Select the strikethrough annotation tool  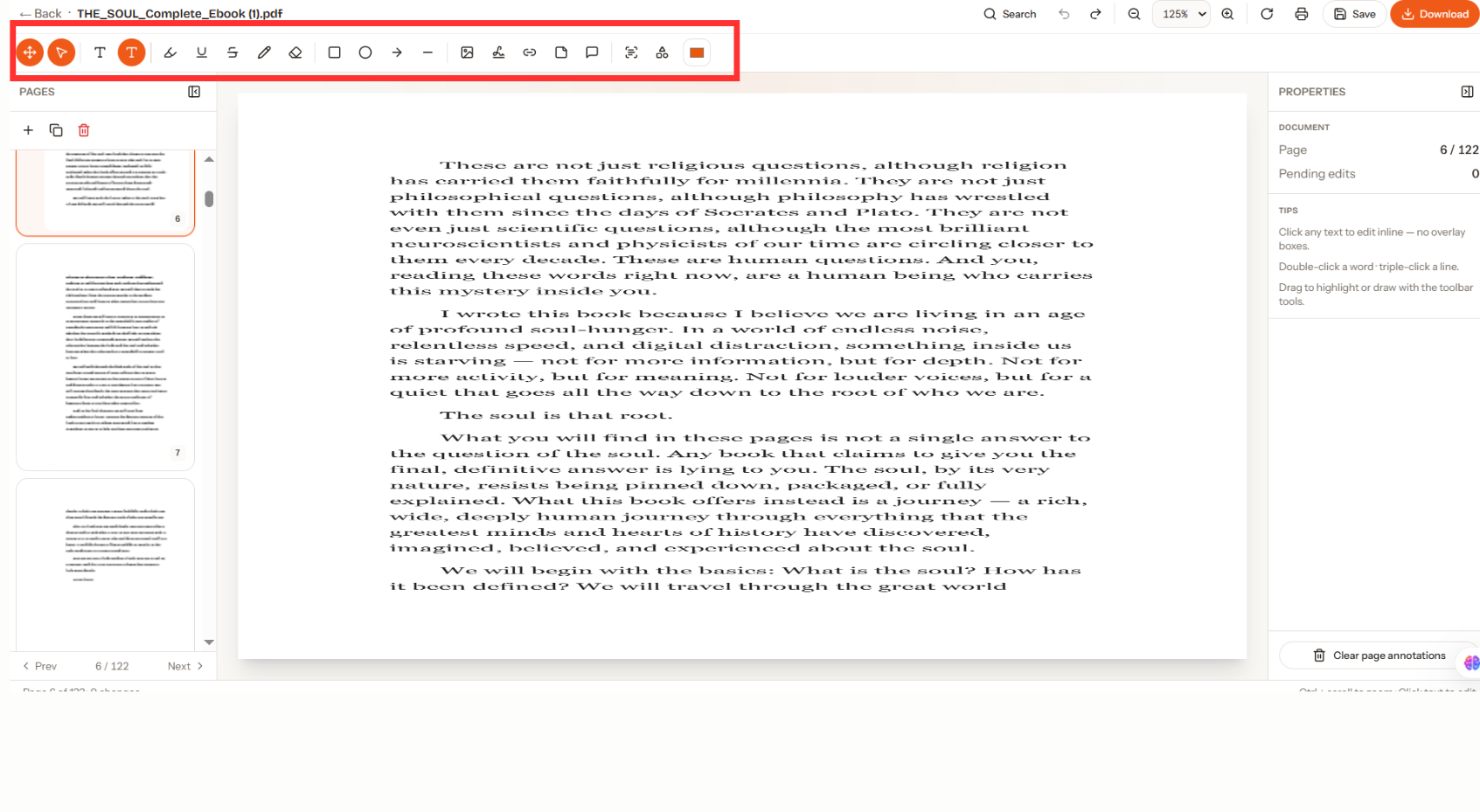[233, 52]
